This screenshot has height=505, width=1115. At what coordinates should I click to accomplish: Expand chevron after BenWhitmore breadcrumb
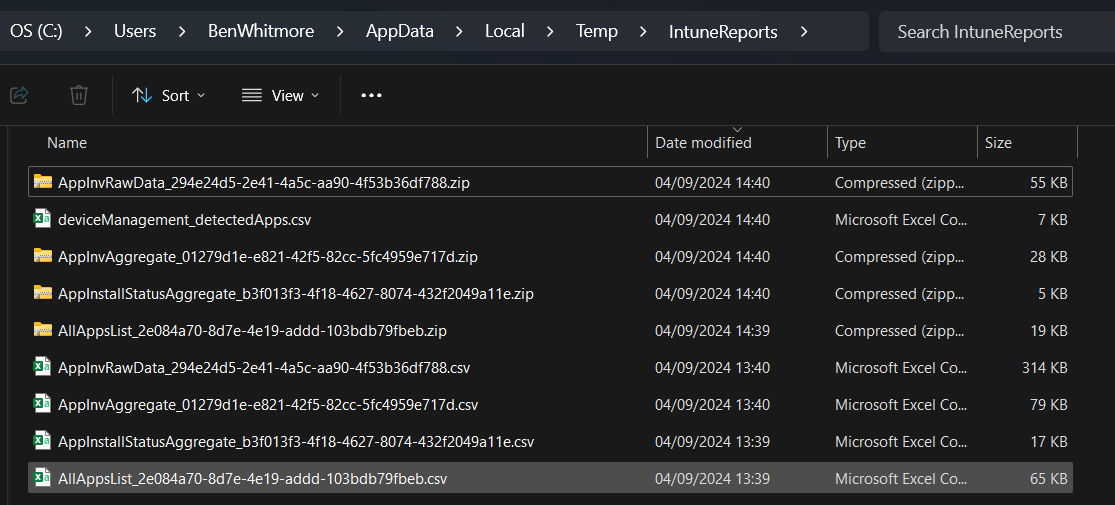click(x=341, y=31)
